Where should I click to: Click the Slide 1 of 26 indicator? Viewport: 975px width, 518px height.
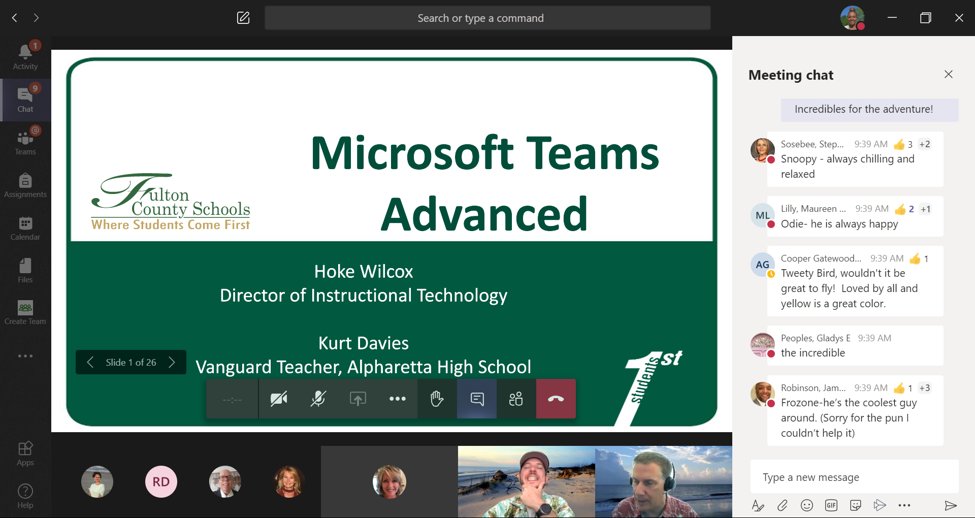coord(131,362)
